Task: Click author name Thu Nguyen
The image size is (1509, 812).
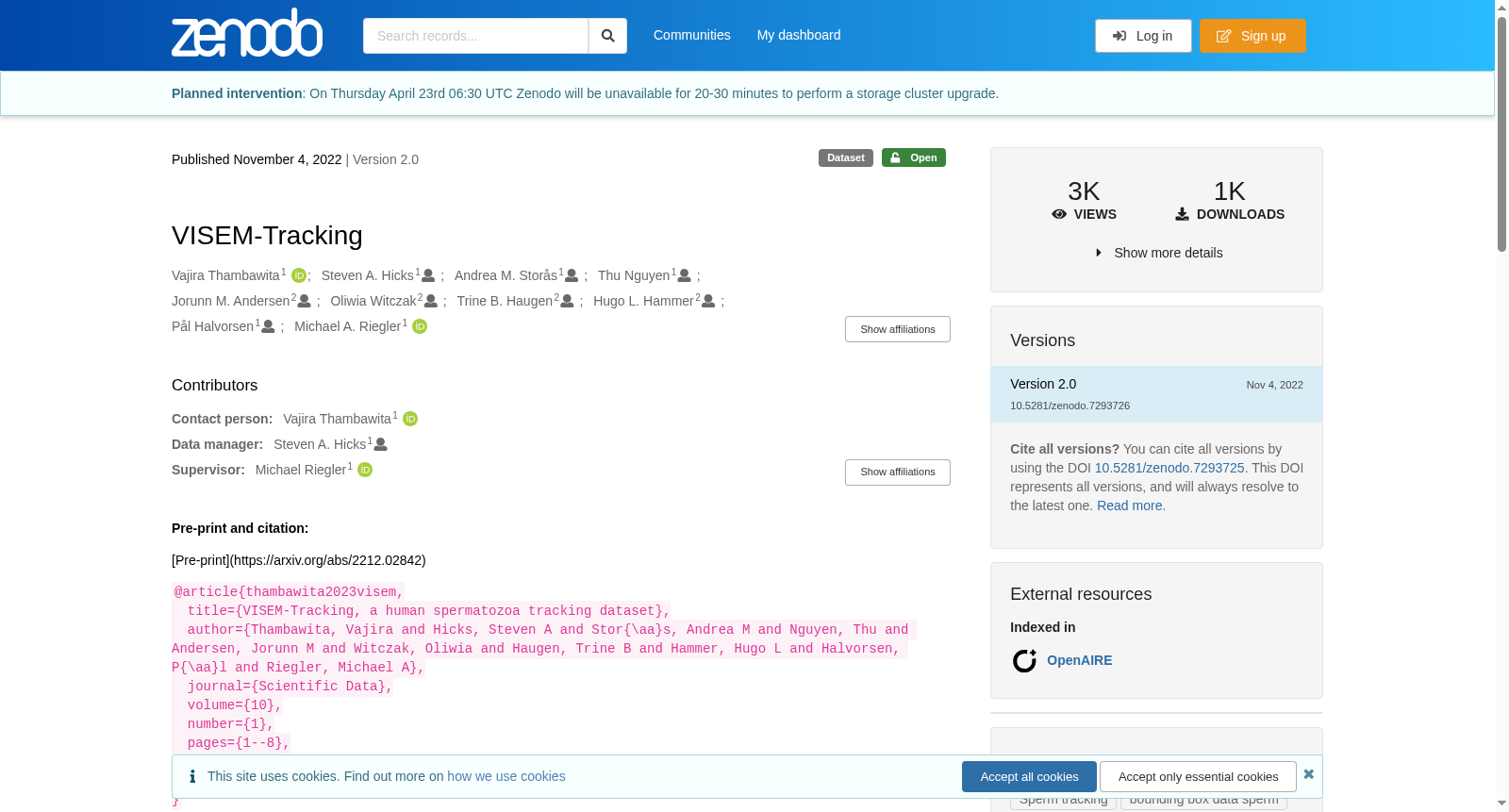Action: coord(634,275)
